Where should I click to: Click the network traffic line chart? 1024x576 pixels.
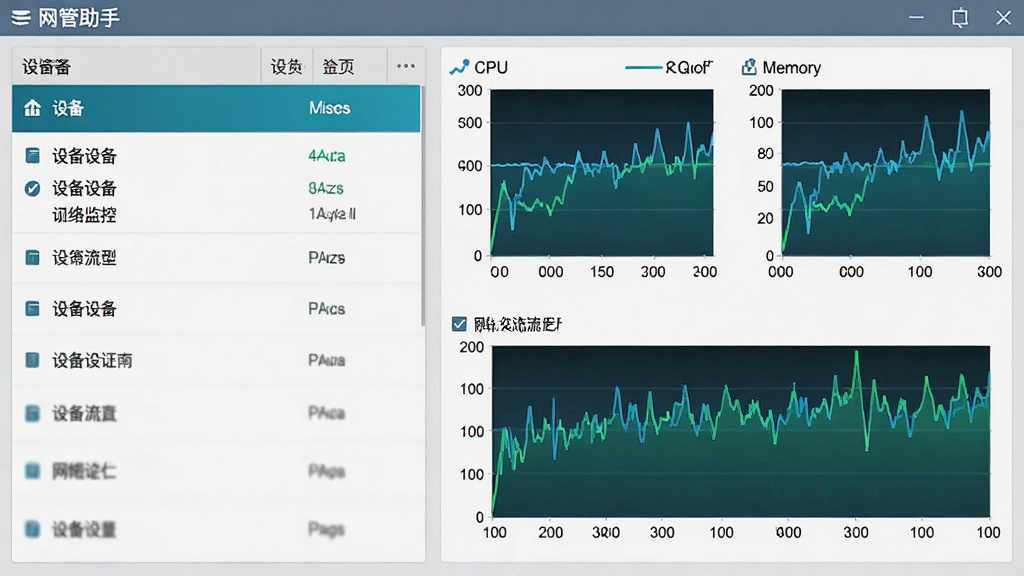tap(741, 432)
